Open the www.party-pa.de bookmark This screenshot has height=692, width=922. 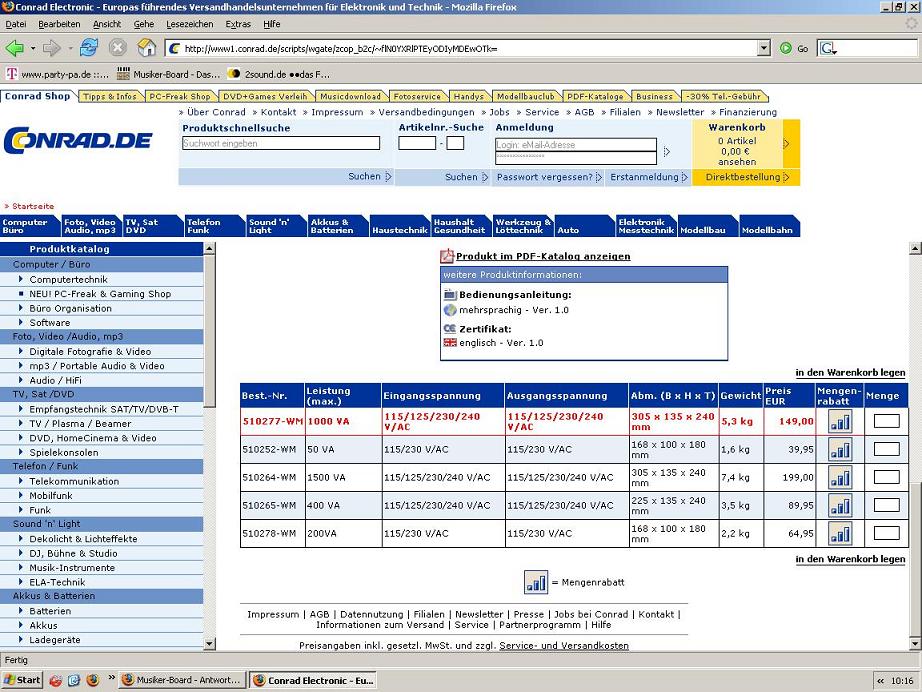(x=58, y=74)
